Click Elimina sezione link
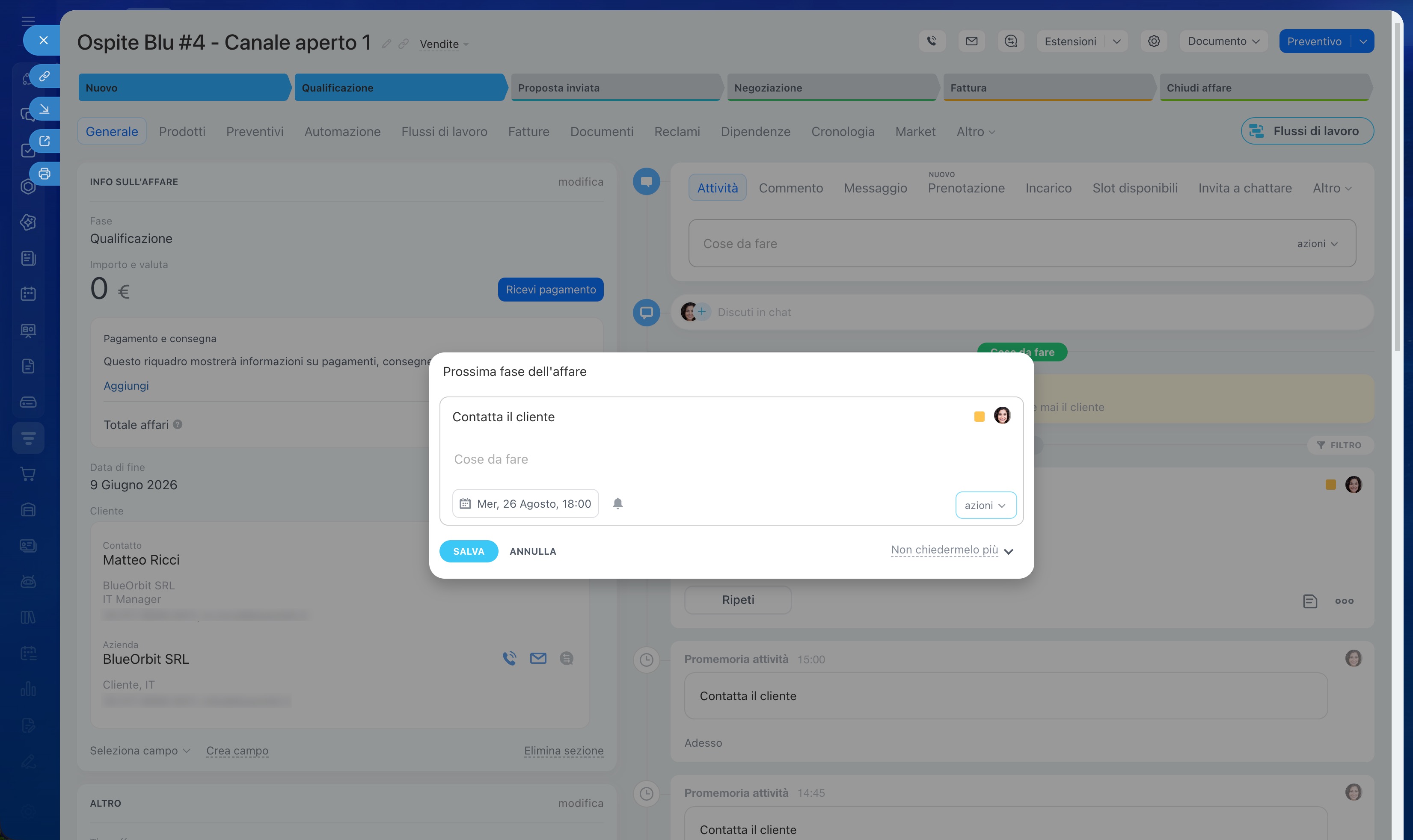The height and width of the screenshot is (840, 1413). [564, 750]
